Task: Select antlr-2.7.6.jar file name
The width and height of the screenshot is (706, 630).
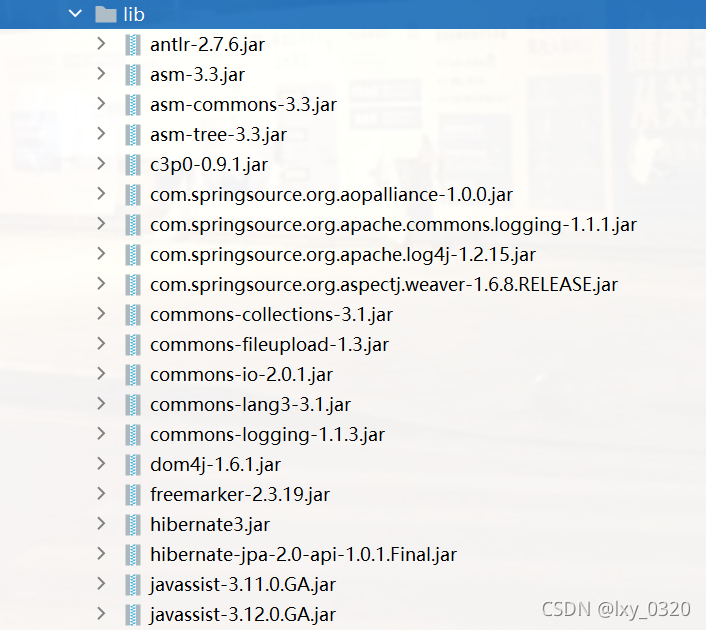Action: coord(208,45)
